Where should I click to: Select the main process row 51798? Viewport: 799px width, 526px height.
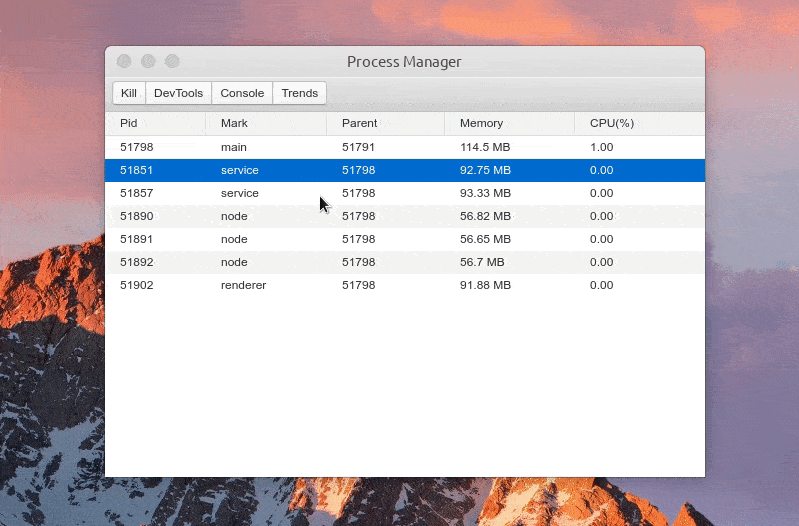coord(405,147)
